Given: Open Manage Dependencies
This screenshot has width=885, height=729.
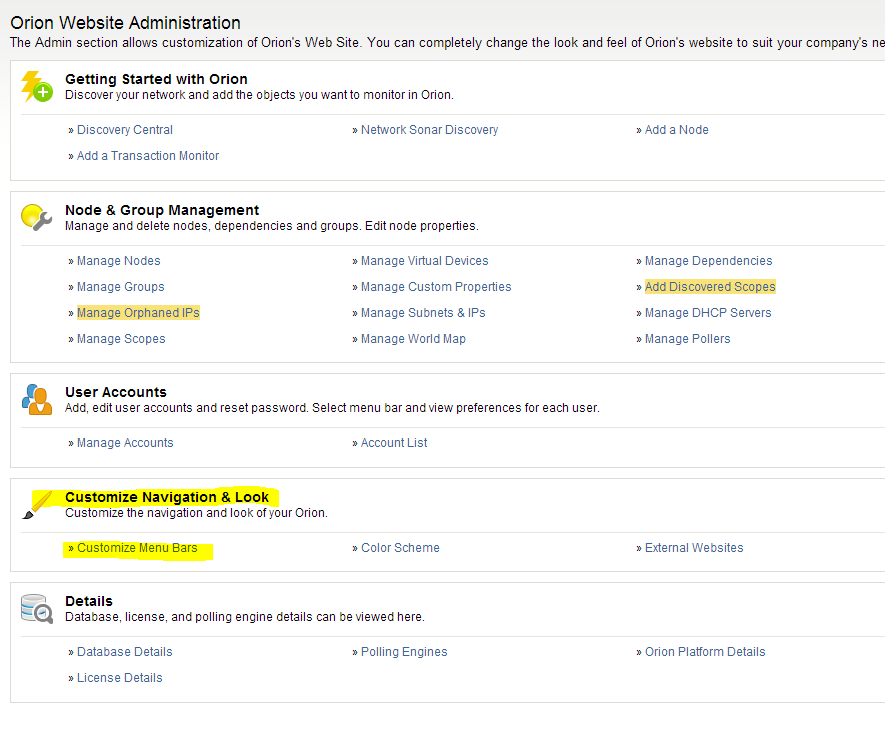Looking at the screenshot, I should click(708, 261).
